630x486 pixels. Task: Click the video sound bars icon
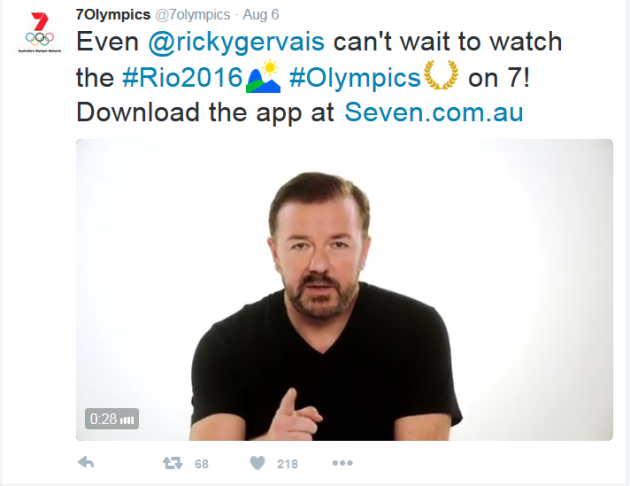click(127, 420)
